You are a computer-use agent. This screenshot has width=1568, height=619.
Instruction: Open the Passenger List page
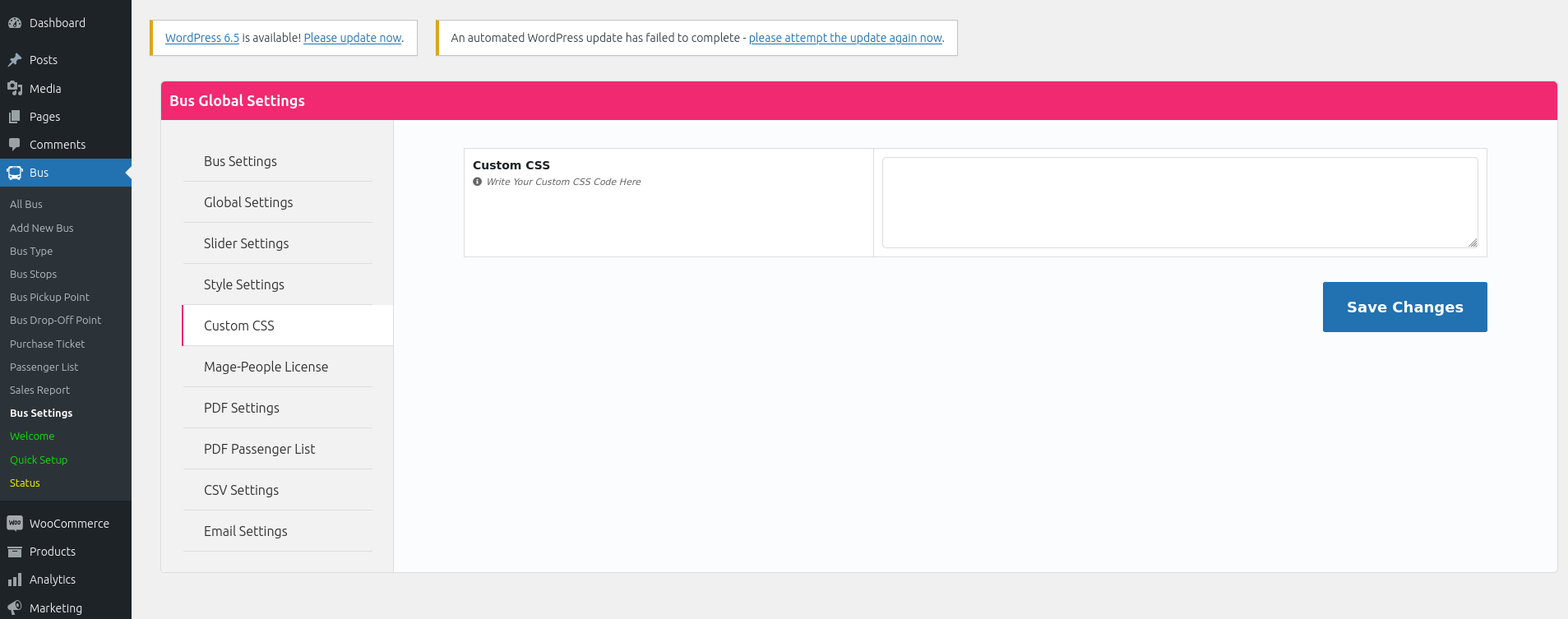pos(44,367)
